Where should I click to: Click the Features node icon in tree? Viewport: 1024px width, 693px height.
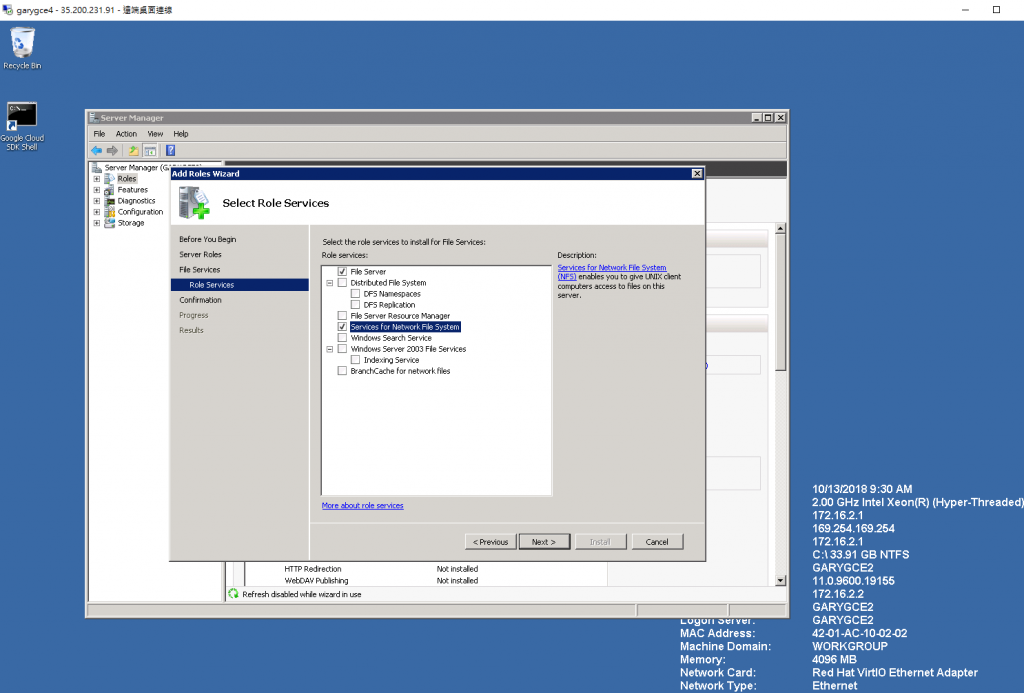(110, 189)
